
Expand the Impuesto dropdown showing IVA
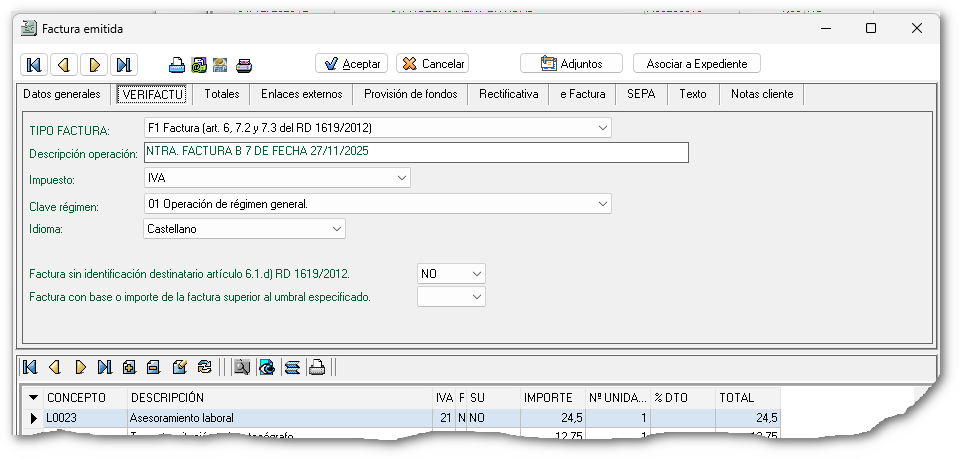401,178
